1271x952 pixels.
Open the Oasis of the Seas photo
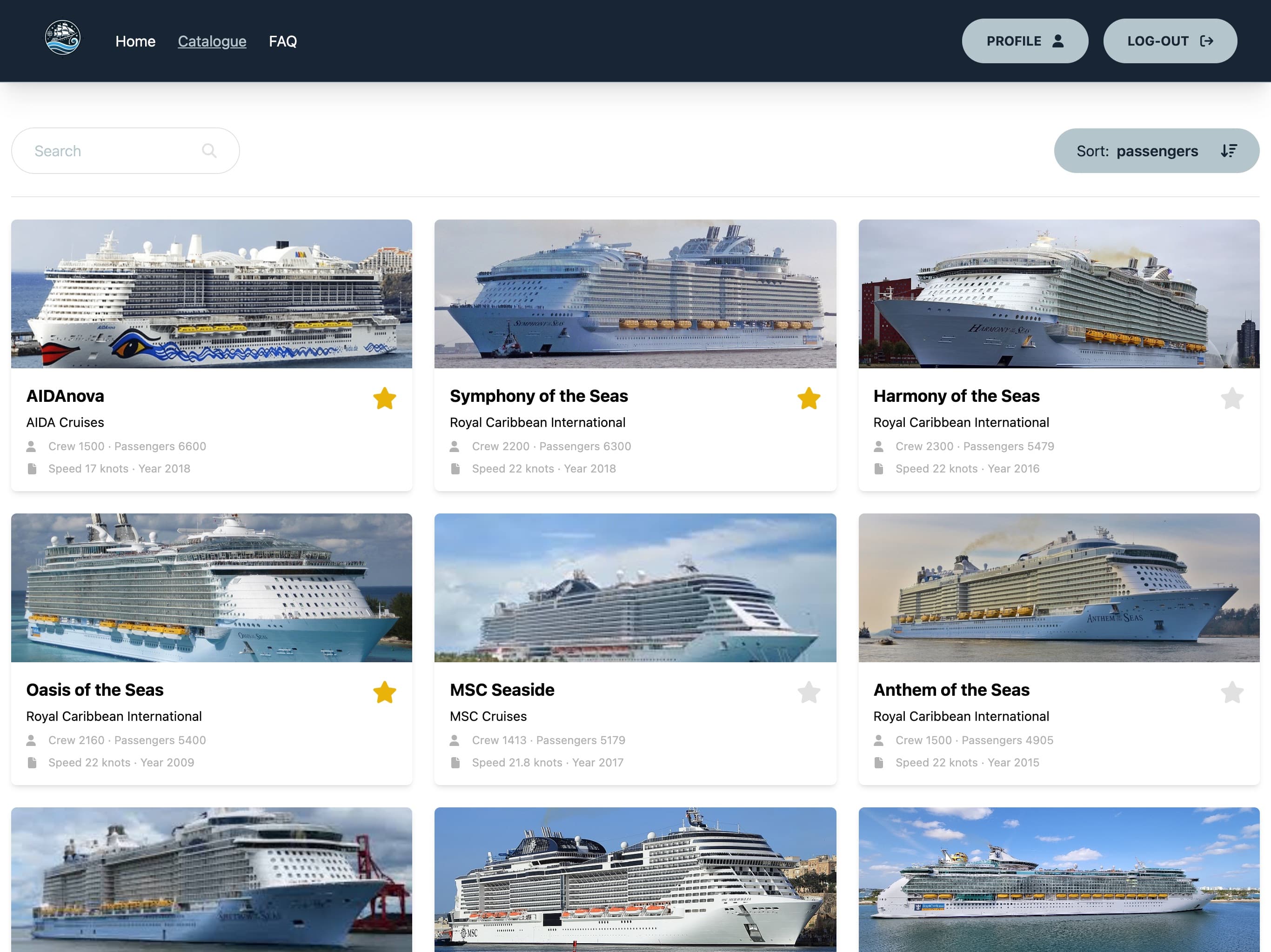212,587
